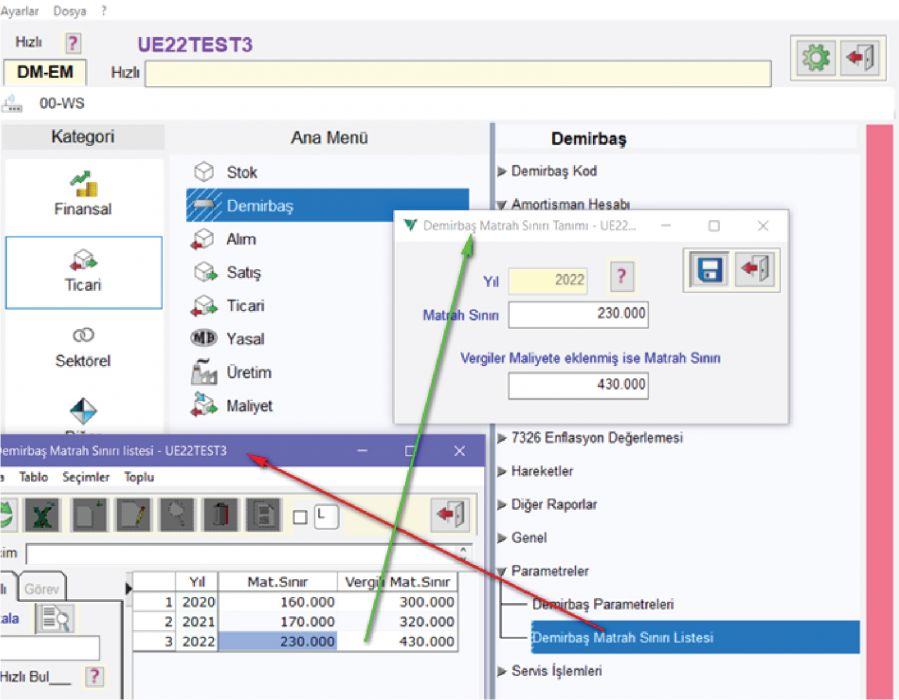Click the help question mark beside Yıl field

(x=621, y=278)
